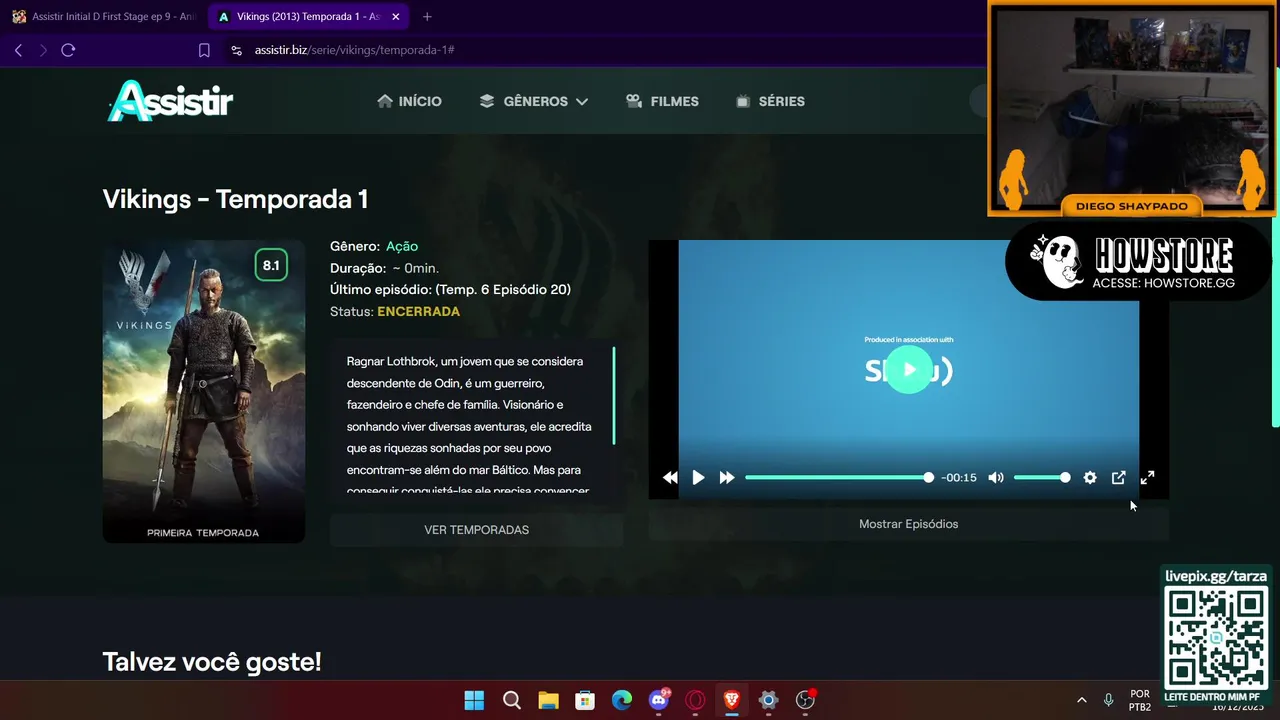The width and height of the screenshot is (1280, 720).
Task: Switch to the Initial D First Stage tab
Action: pyautogui.click(x=104, y=17)
